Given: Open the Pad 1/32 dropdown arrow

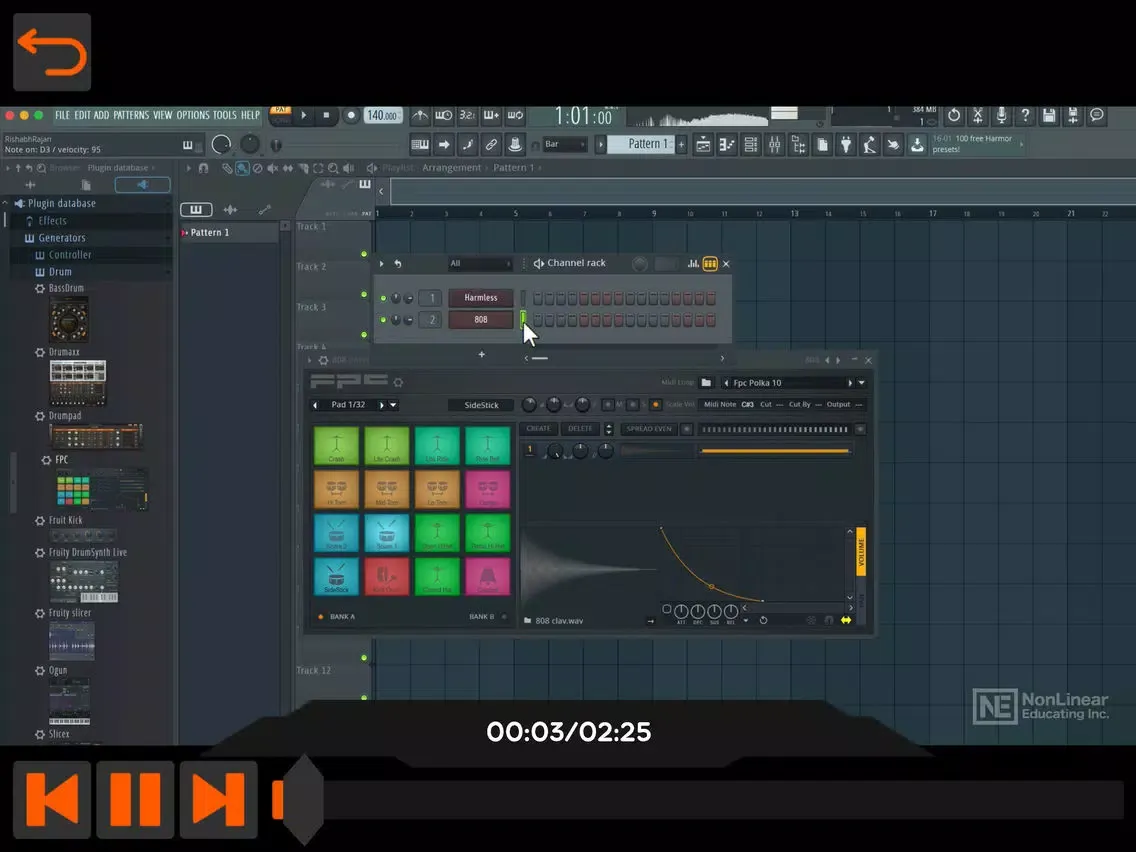Looking at the screenshot, I should coord(393,405).
